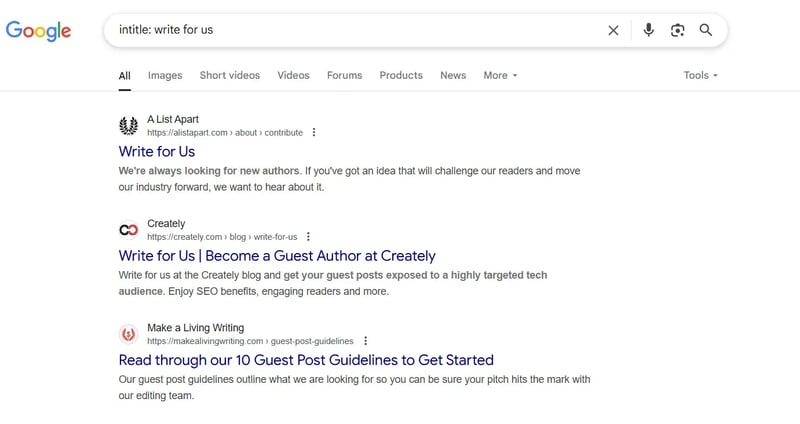The image size is (800, 424).
Task: Click makealivingwriting.com URL breadcrumb
Action: 250,341
